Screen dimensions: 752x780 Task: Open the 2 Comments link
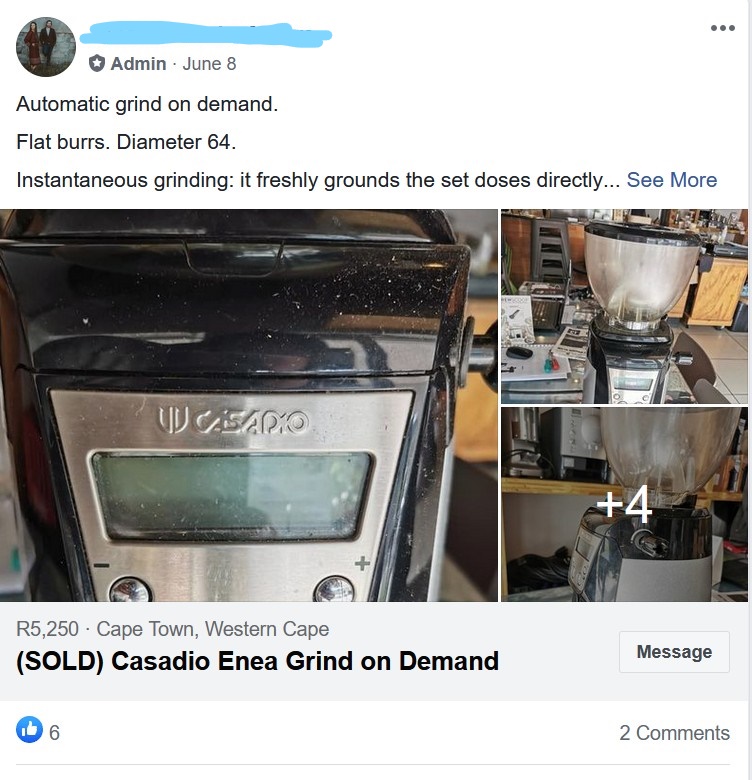(x=674, y=733)
